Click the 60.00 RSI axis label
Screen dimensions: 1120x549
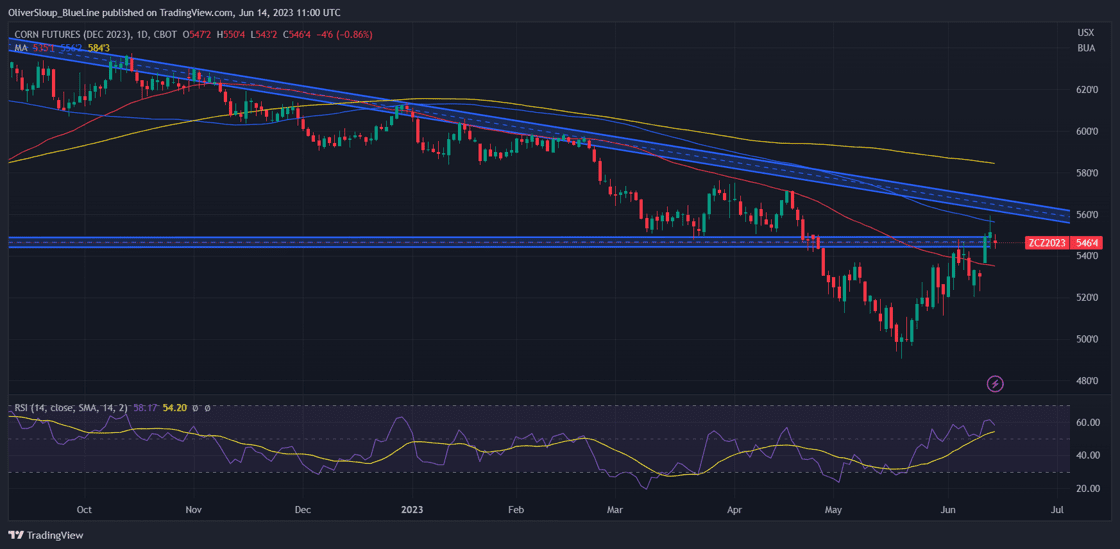click(x=1088, y=423)
